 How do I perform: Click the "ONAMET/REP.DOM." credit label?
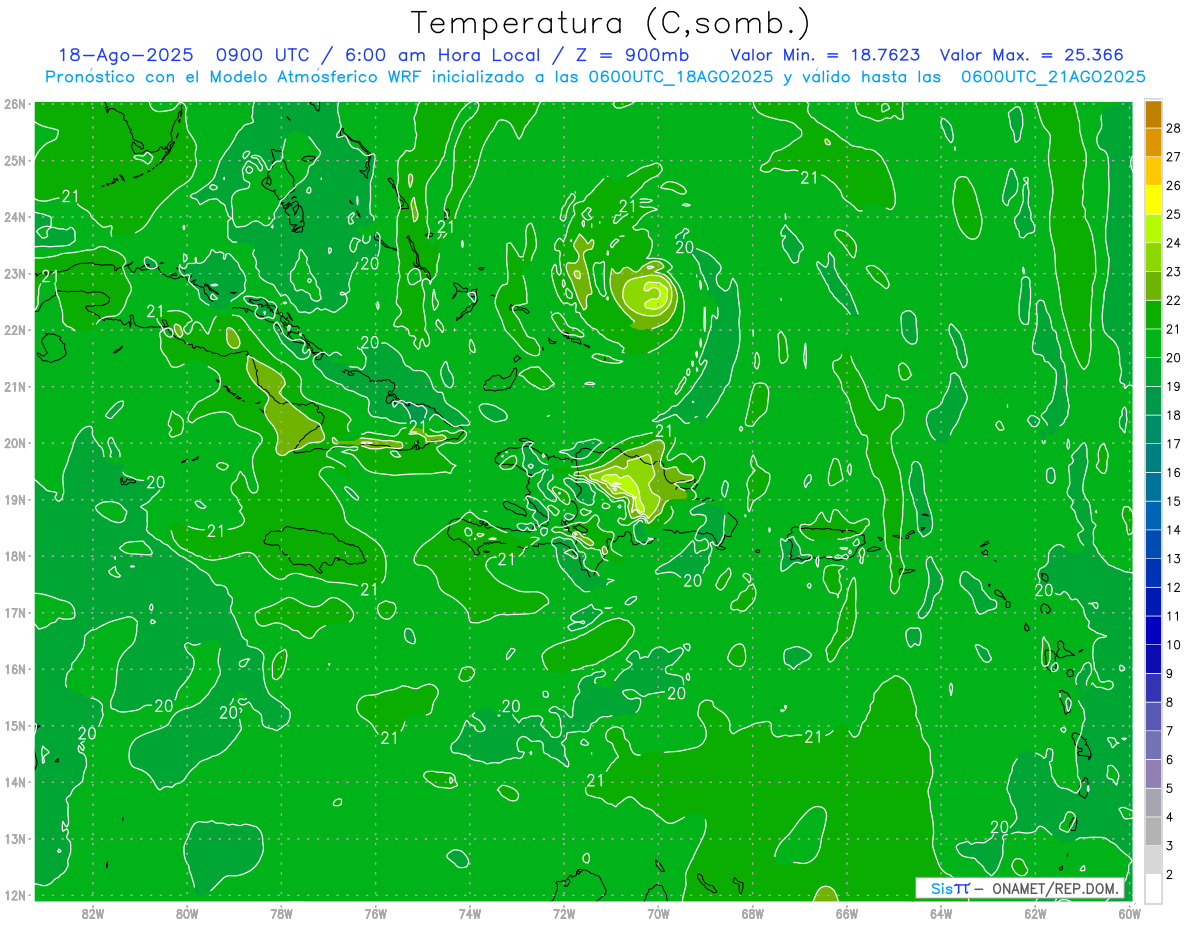(1055, 889)
